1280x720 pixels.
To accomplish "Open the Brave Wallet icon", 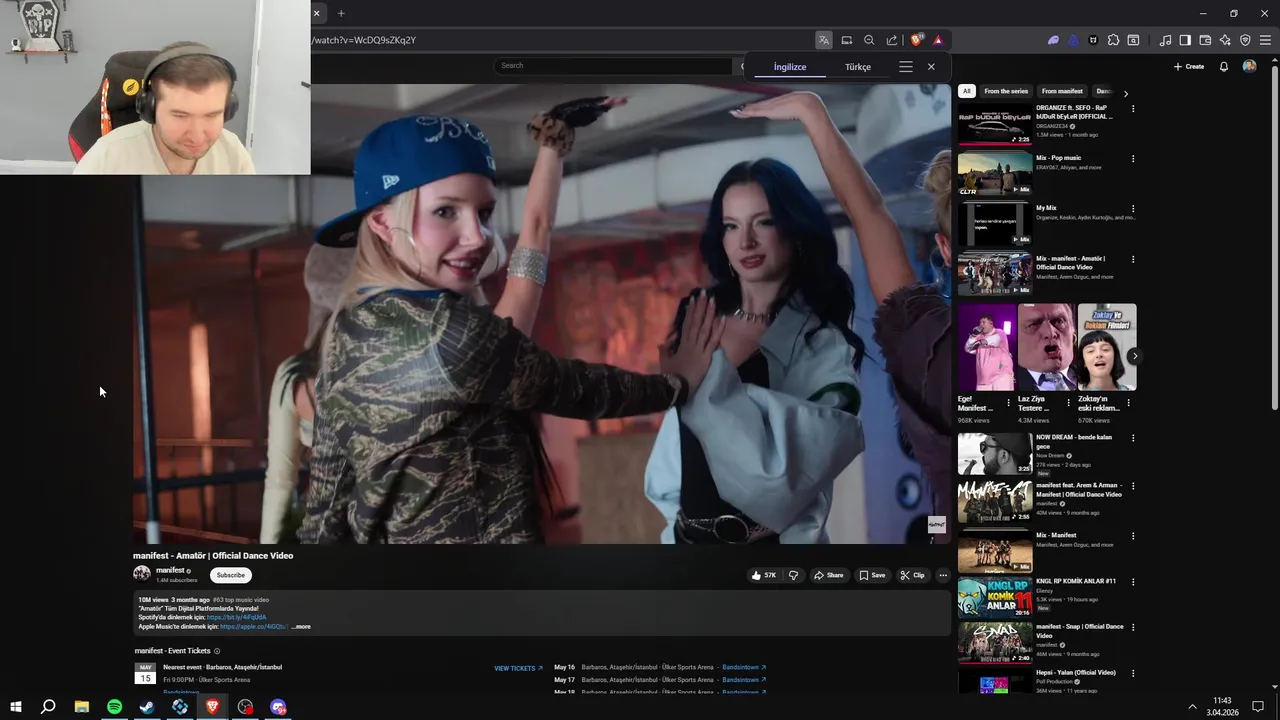I will tap(1205, 40).
